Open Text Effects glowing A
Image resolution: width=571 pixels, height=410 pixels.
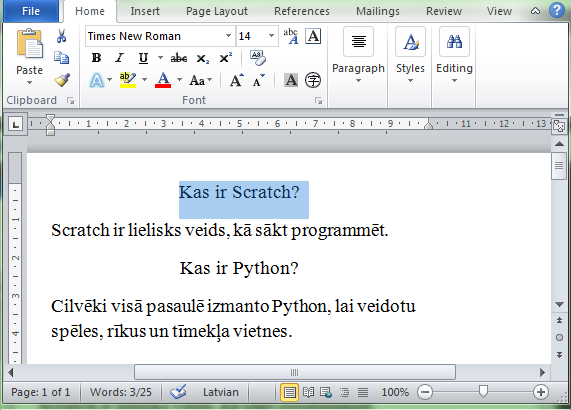[97, 80]
